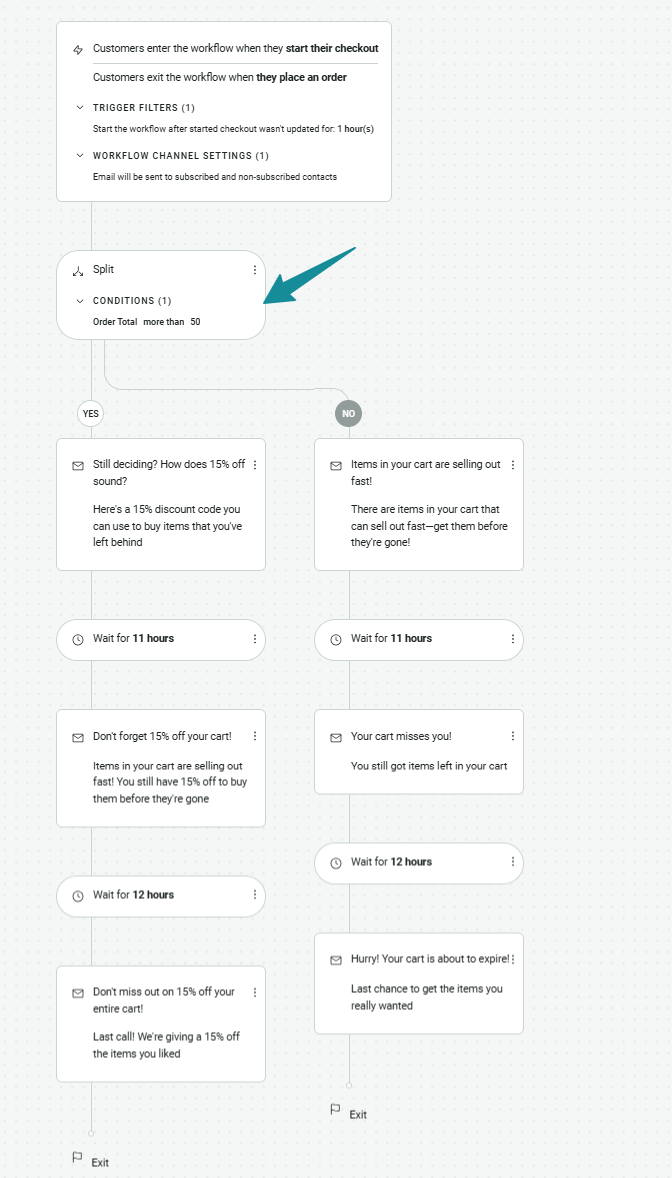Click the envelope on 'Don't miss out' final email

click(x=78, y=992)
